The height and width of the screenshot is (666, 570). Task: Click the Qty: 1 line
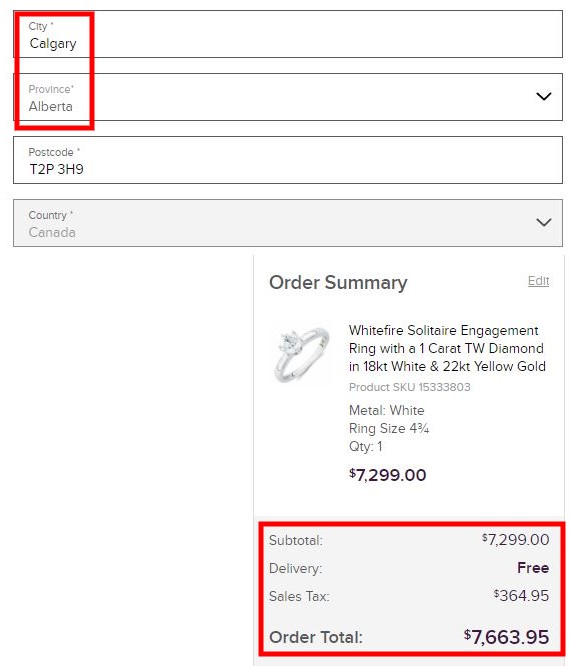pyautogui.click(x=365, y=446)
